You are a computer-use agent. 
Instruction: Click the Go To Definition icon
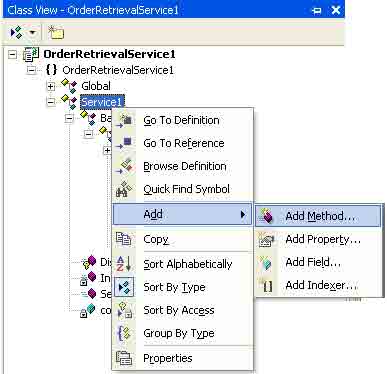tap(124, 121)
